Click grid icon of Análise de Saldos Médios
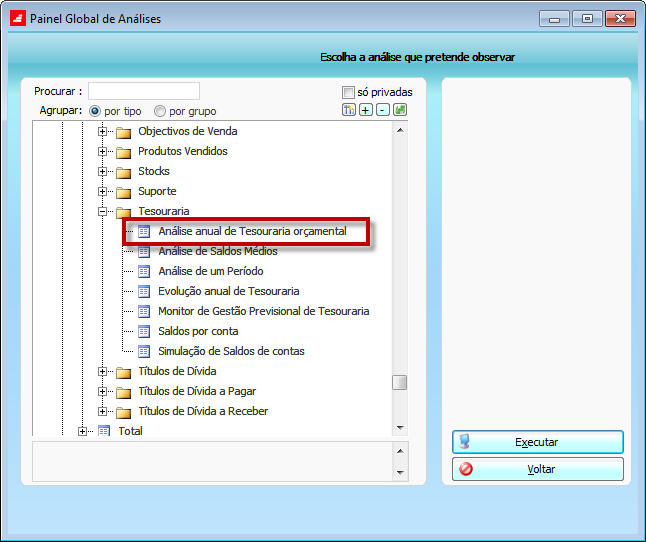646x542 pixels. click(x=144, y=251)
